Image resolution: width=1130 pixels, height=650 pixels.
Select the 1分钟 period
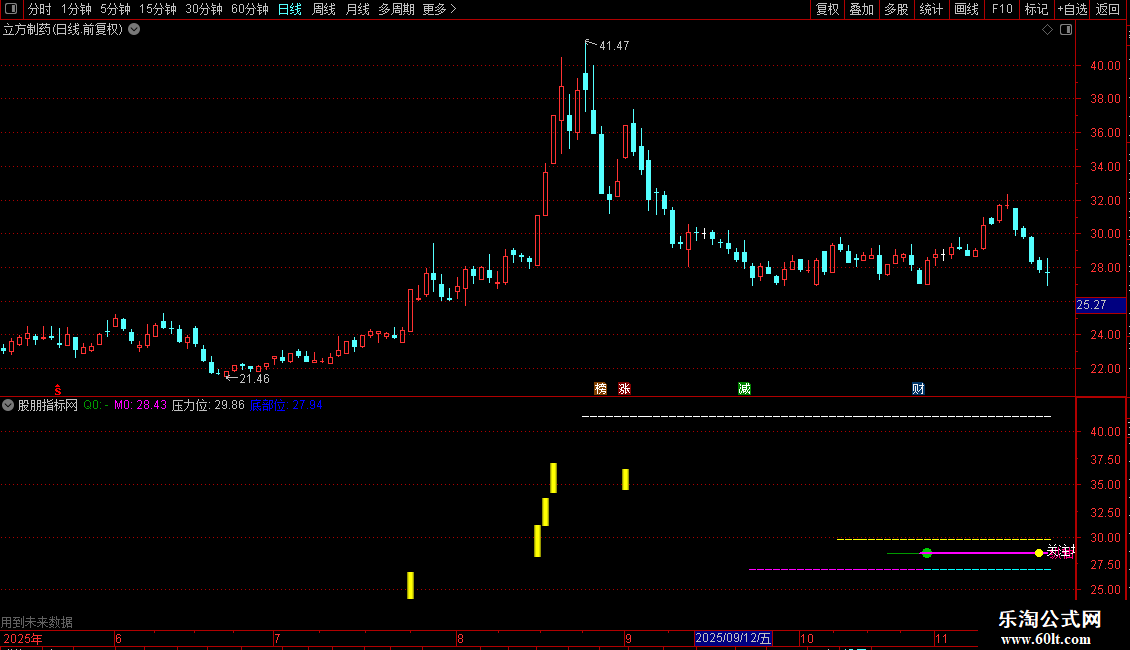(76, 9)
